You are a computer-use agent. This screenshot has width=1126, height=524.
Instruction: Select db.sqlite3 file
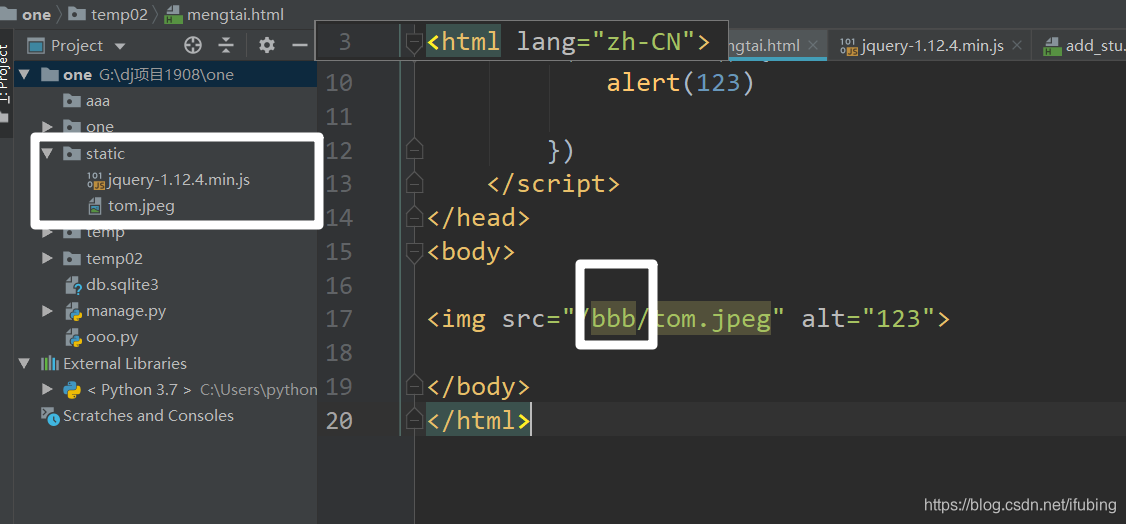122,285
